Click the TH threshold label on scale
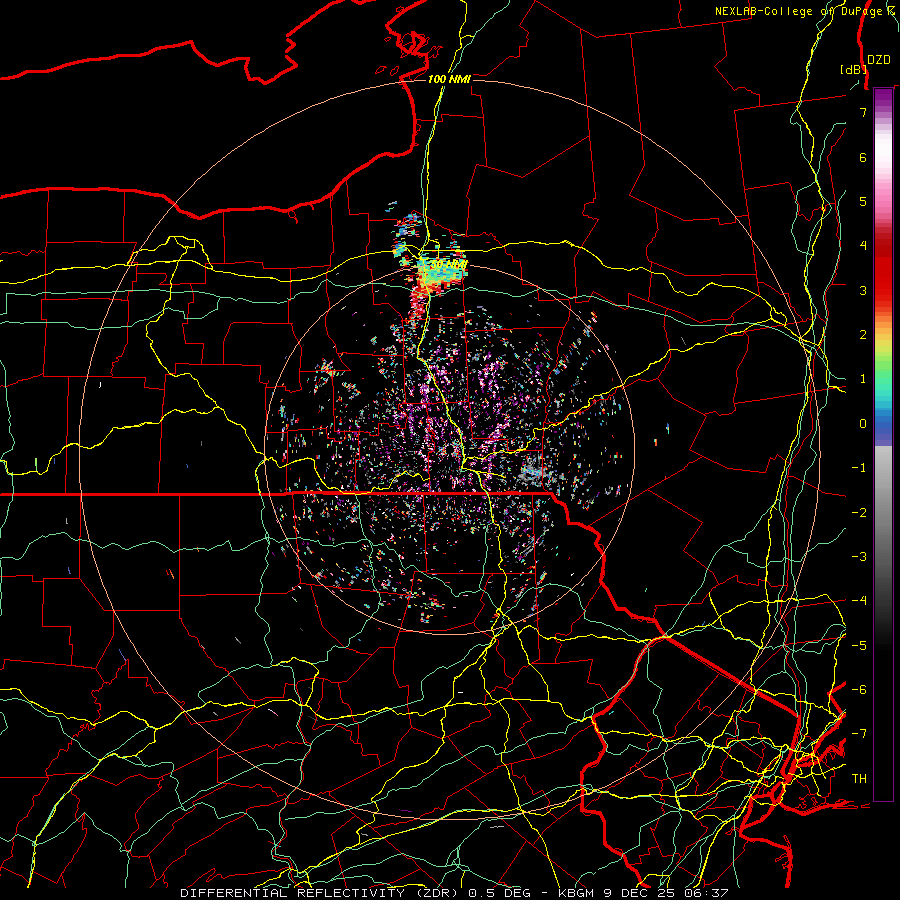900x900 pixels. 859,778
